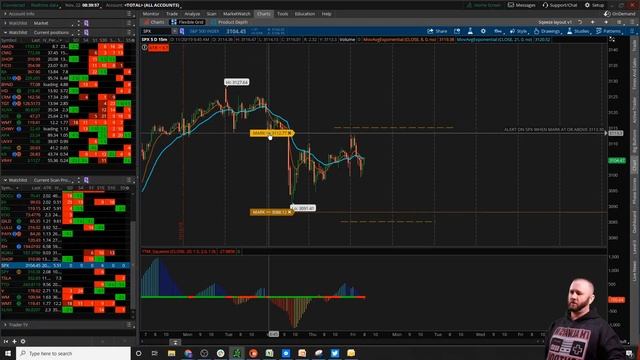The width and height of the screenshot is (640, 360).
Task: Open Task View on the taskbar
Action: [x=155, y=353]
